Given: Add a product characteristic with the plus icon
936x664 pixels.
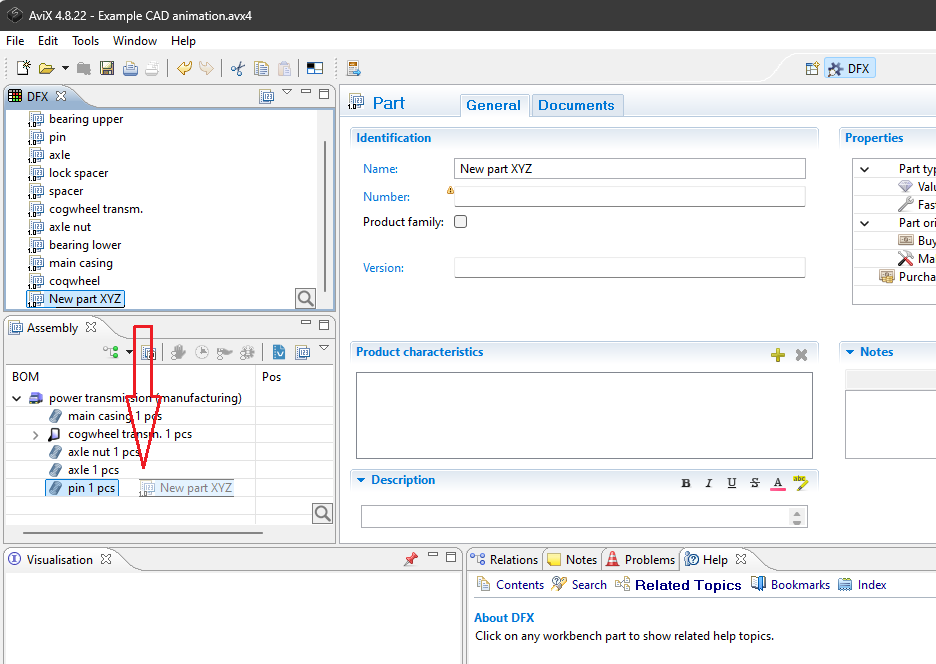Looking at the screenshot, I should click(778, 355).
